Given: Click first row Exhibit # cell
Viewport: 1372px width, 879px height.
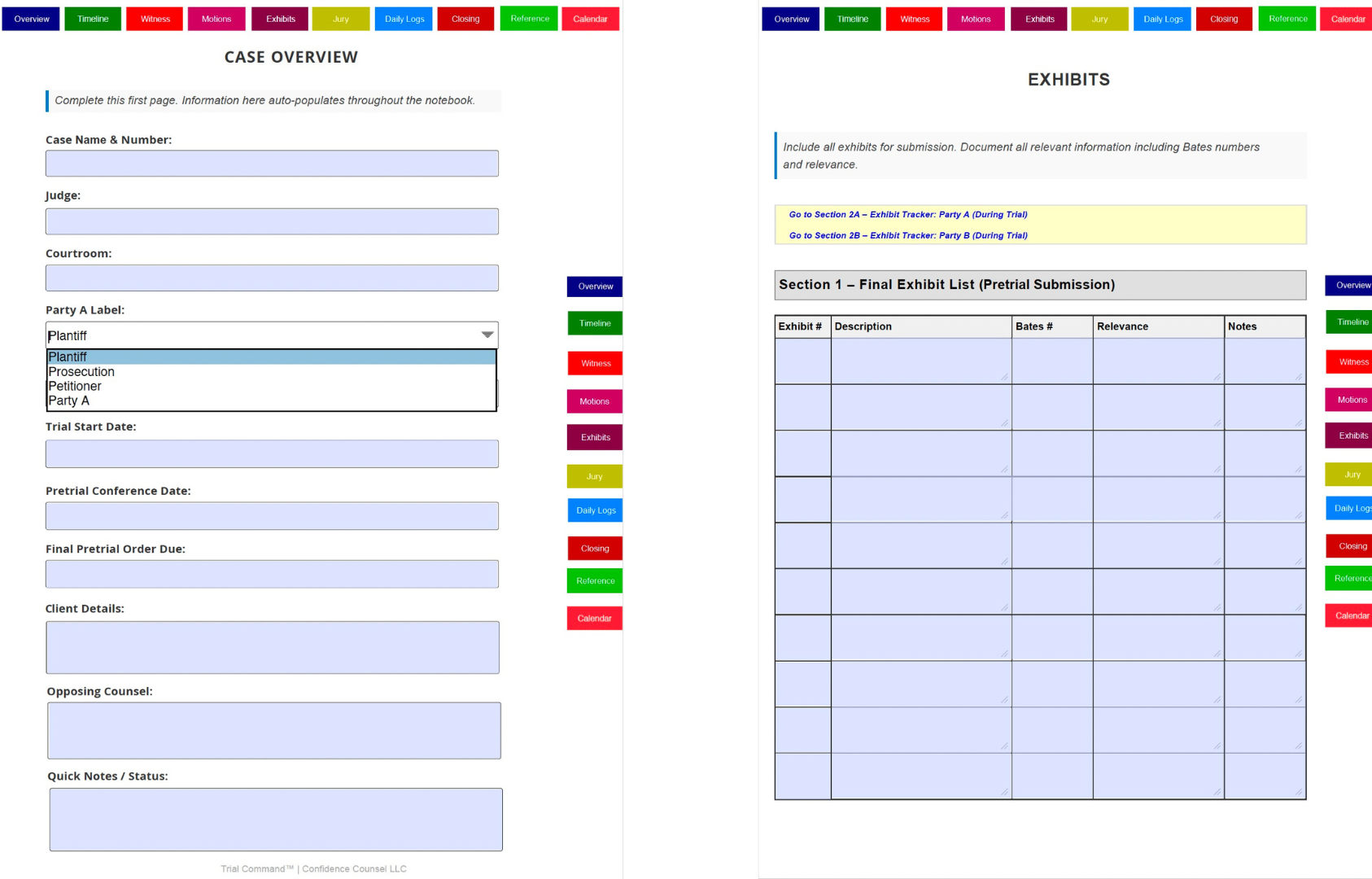Looking at the screenshot, I should (803, 361).
